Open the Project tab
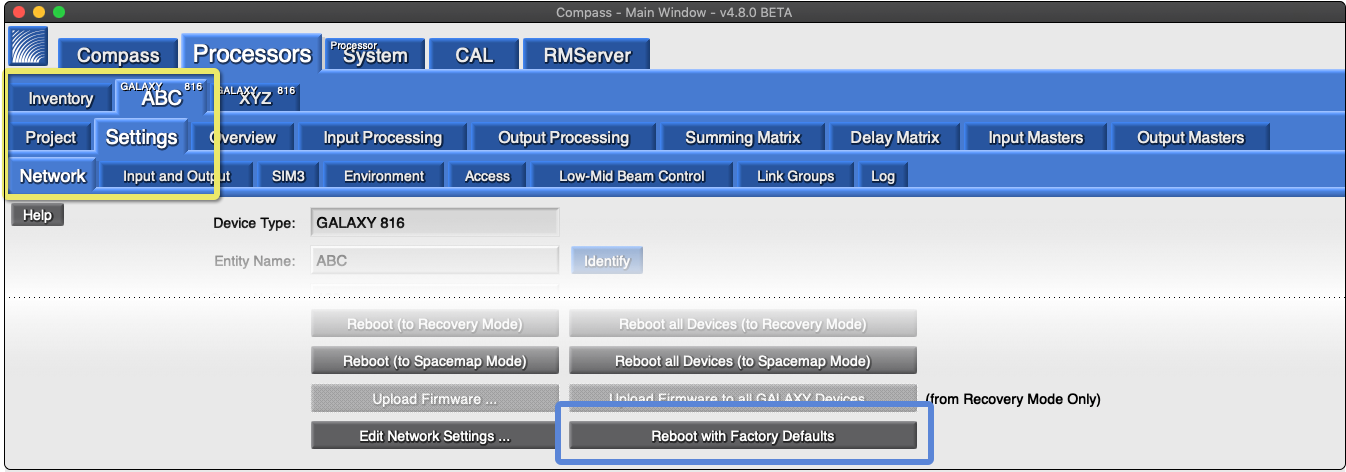The height and width of the screenshot is (472, 1346). (x=51, y=137)
